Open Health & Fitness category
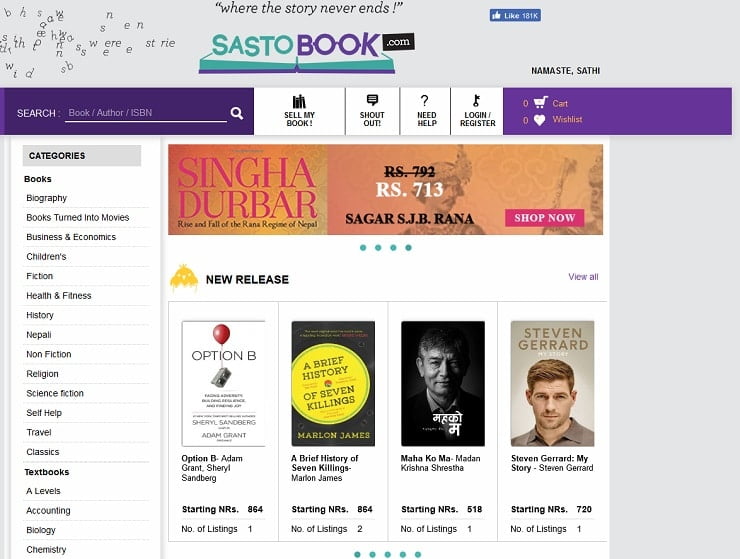Screen dimensions: 740x559 (59, 296)
